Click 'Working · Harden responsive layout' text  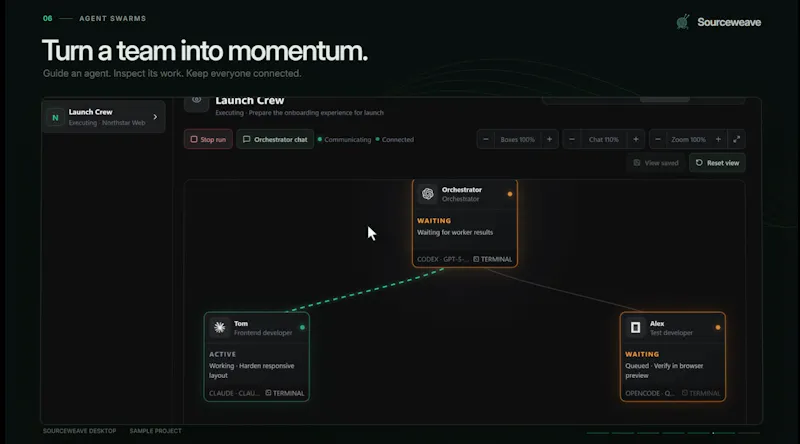coord(252,371)
